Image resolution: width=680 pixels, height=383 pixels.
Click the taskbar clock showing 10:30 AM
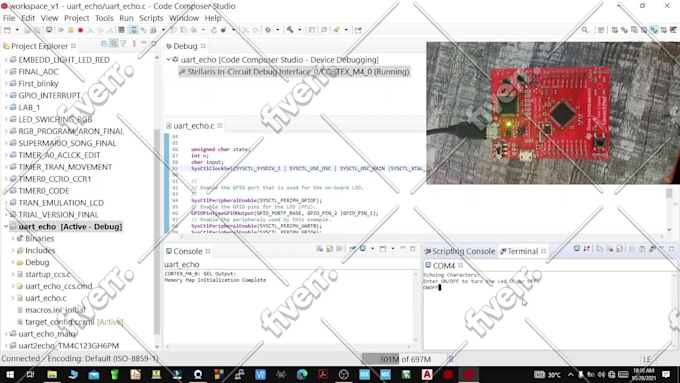click(643, 374)
